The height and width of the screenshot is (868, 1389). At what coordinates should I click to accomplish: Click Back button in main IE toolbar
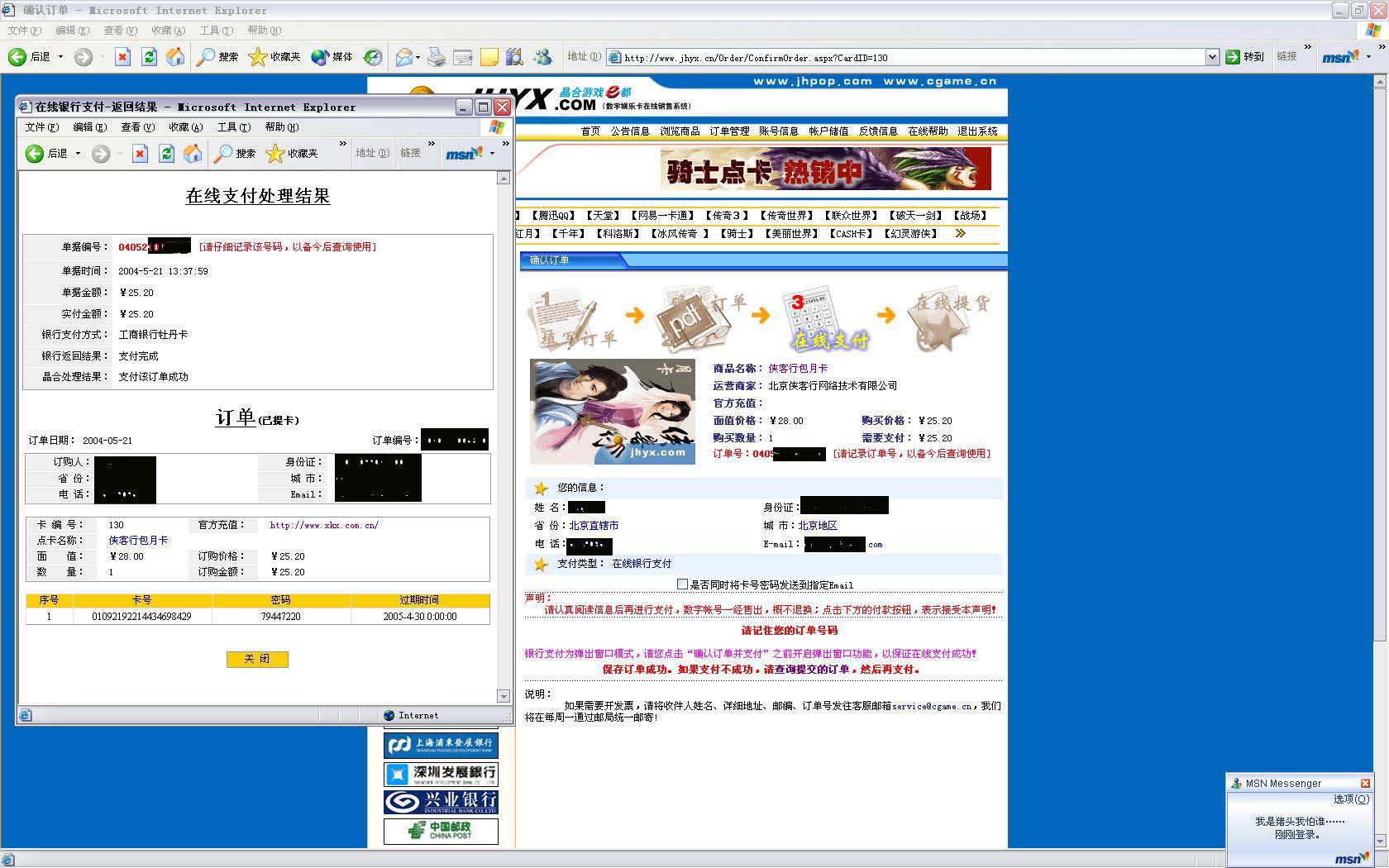tap(30, 56)
